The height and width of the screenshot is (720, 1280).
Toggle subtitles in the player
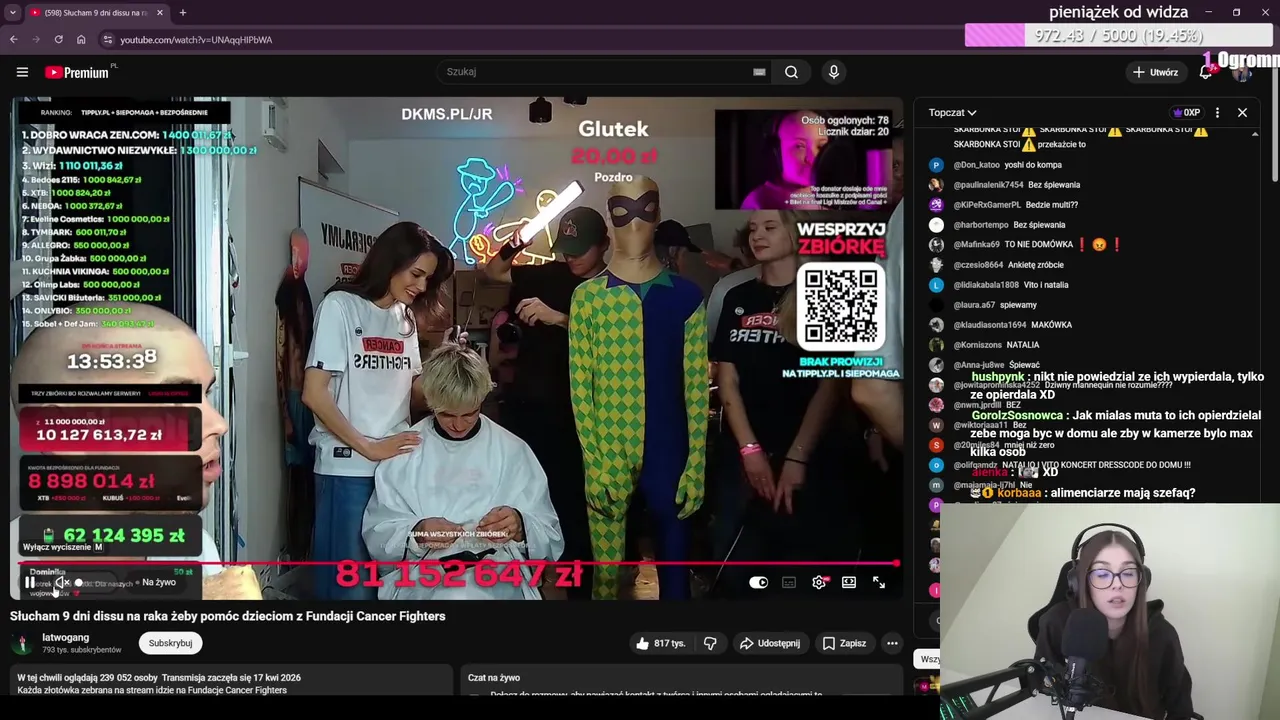click(789, 582)
